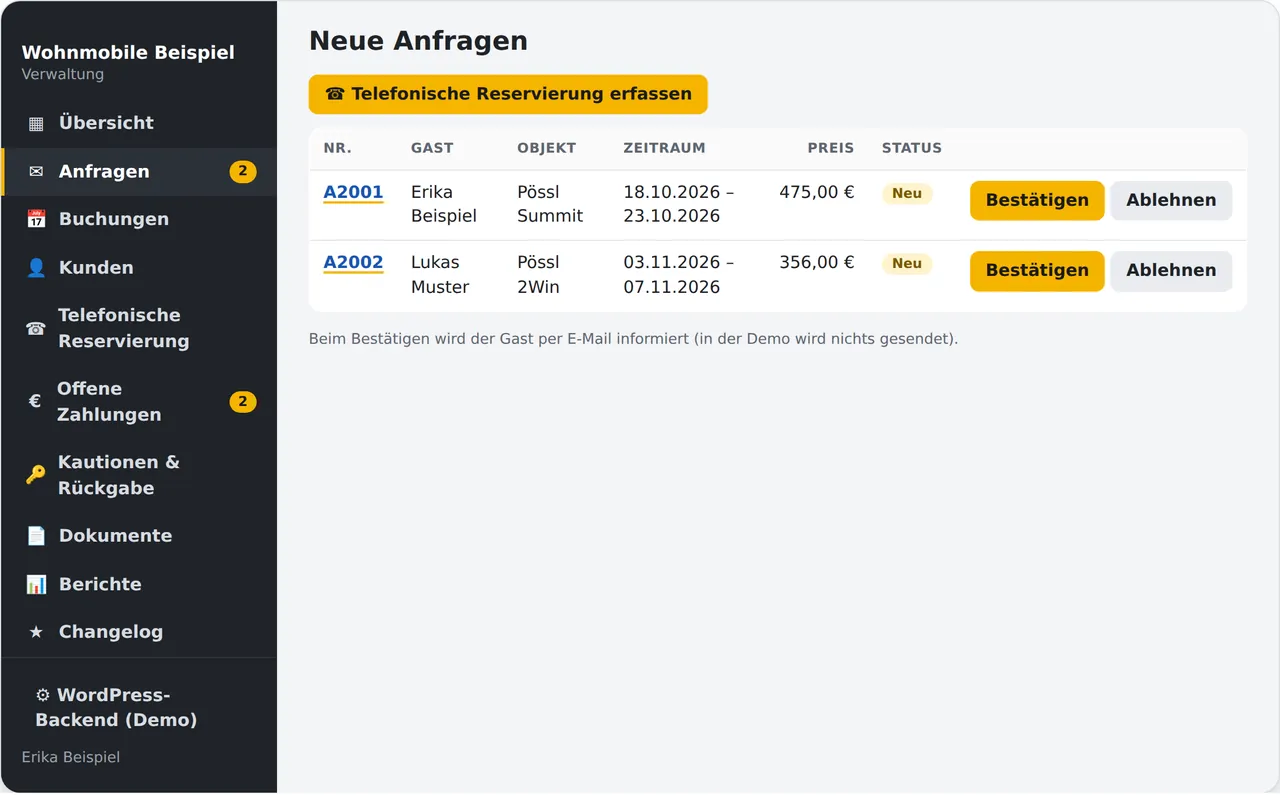Confirm Erika Beispiel's request with Bestätigen

tap(1037, 200)
